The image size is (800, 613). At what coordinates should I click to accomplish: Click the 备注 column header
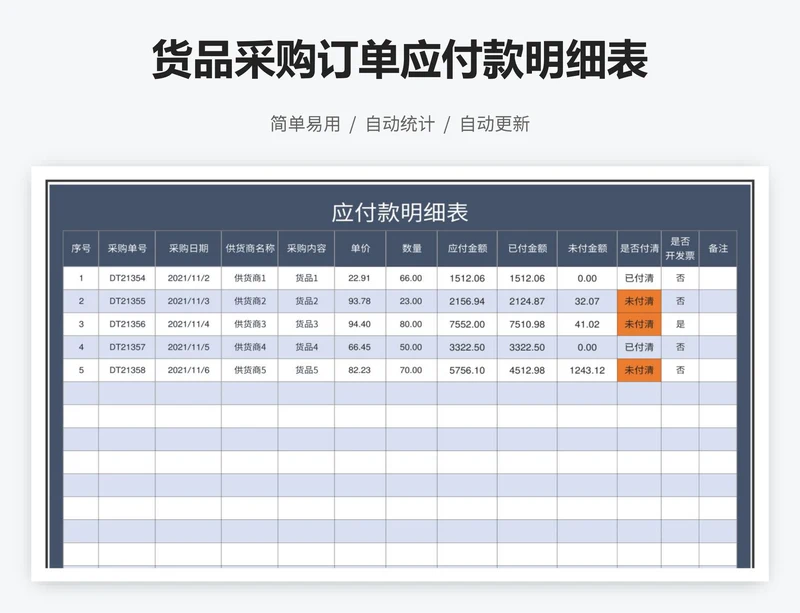718,248
